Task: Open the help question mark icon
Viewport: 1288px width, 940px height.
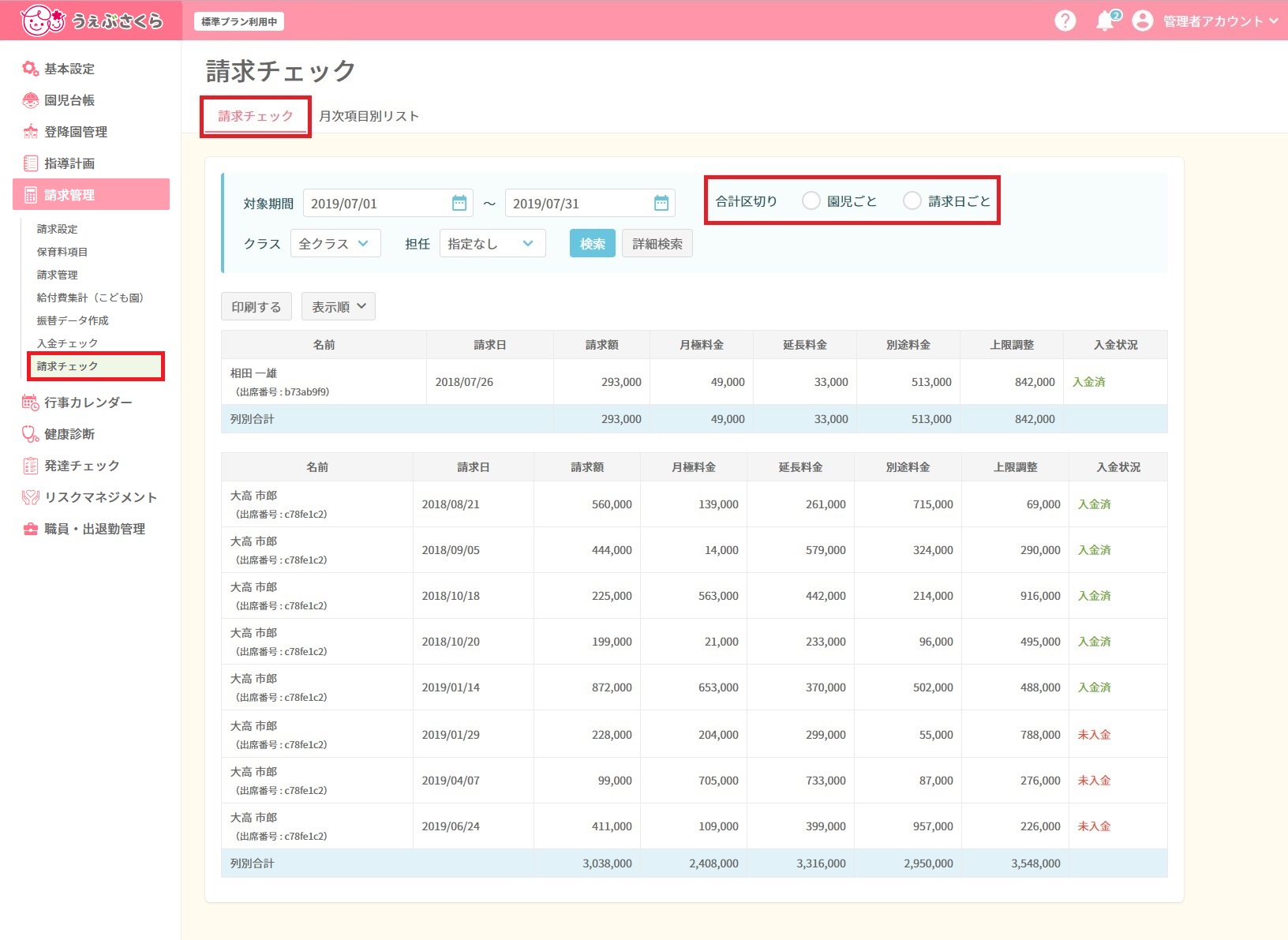Action: pyautogui.click(x=1065, y=21)
